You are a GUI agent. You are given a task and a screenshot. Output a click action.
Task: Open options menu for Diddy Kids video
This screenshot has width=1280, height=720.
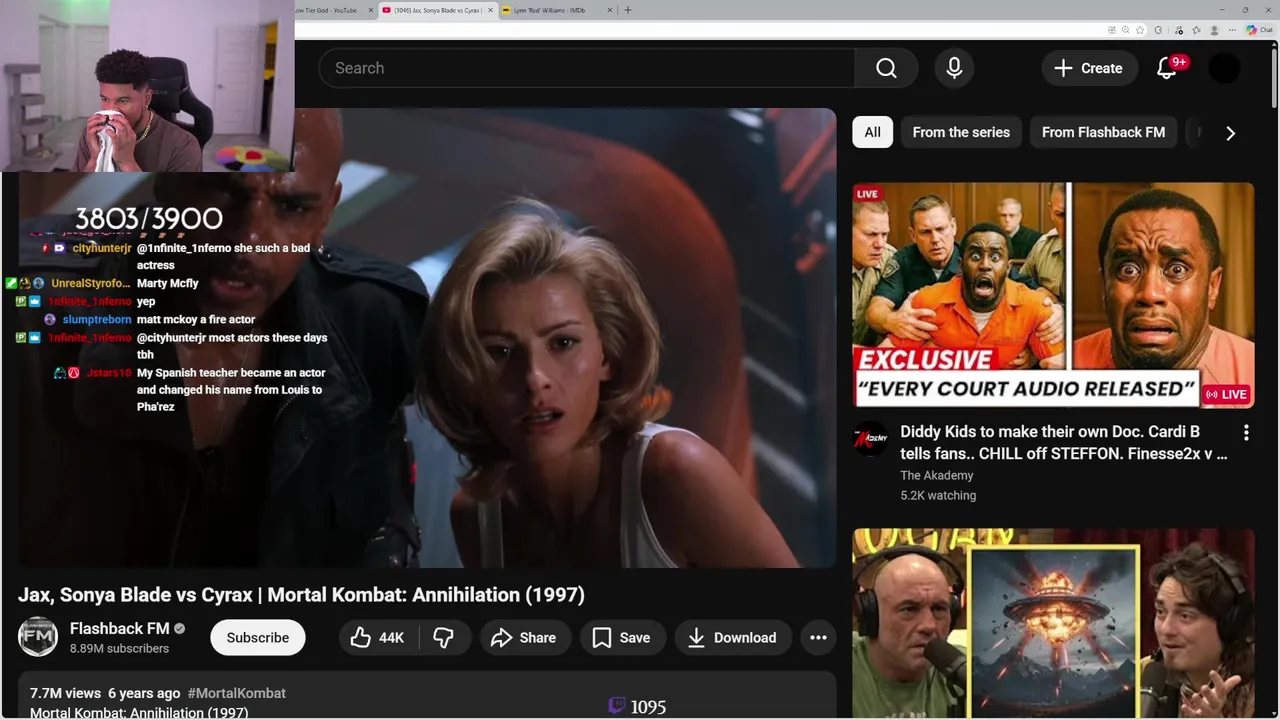pos(1246,433)
